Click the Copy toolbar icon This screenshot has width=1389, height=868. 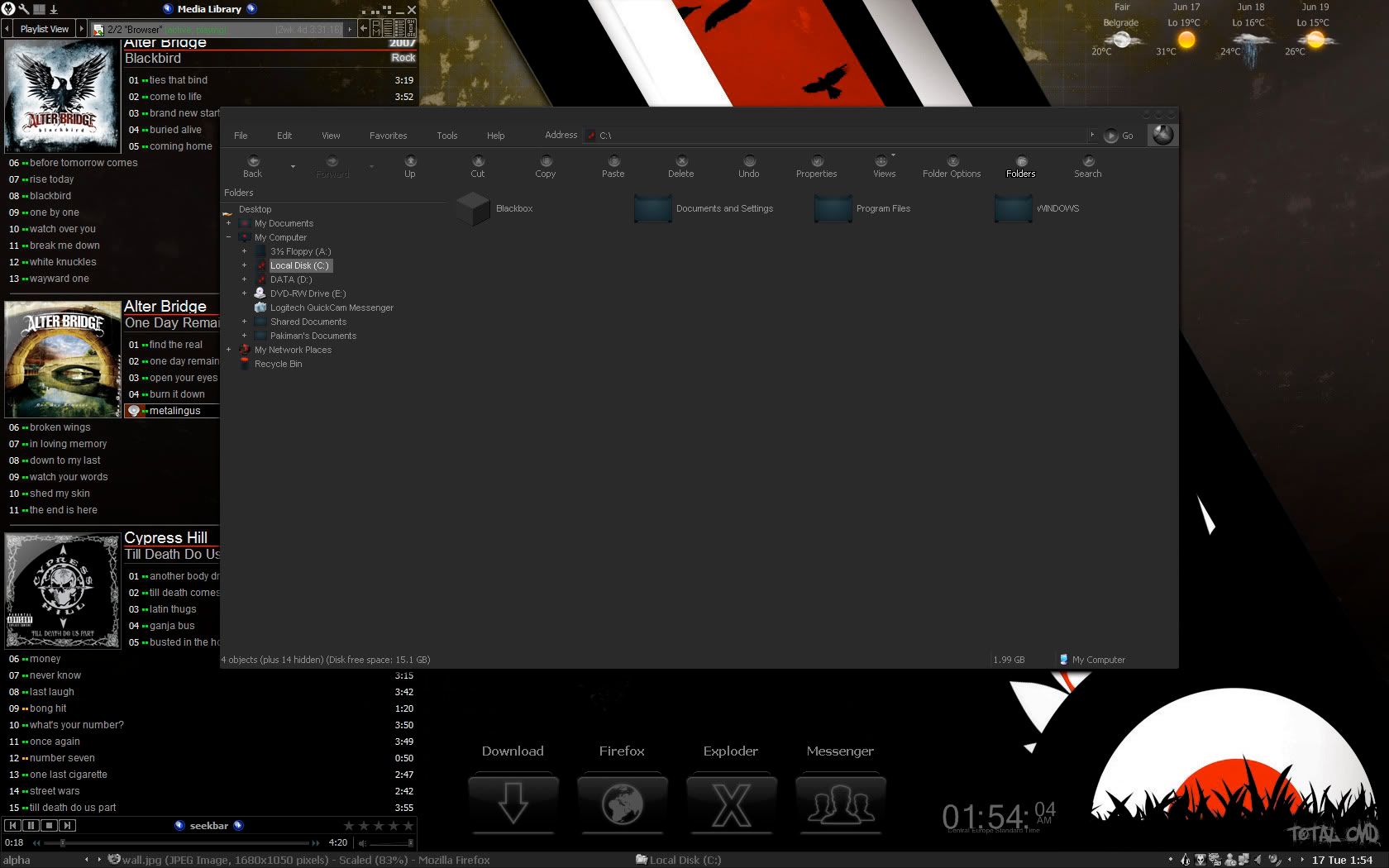546,166
